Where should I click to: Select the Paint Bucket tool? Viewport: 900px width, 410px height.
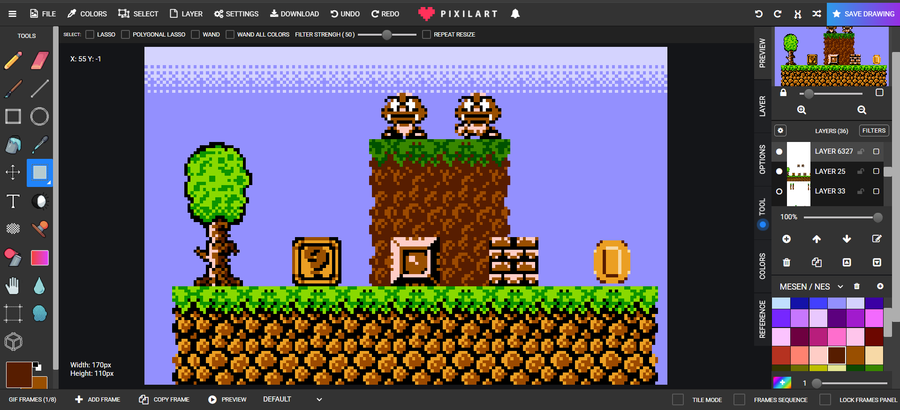point(13,145)
